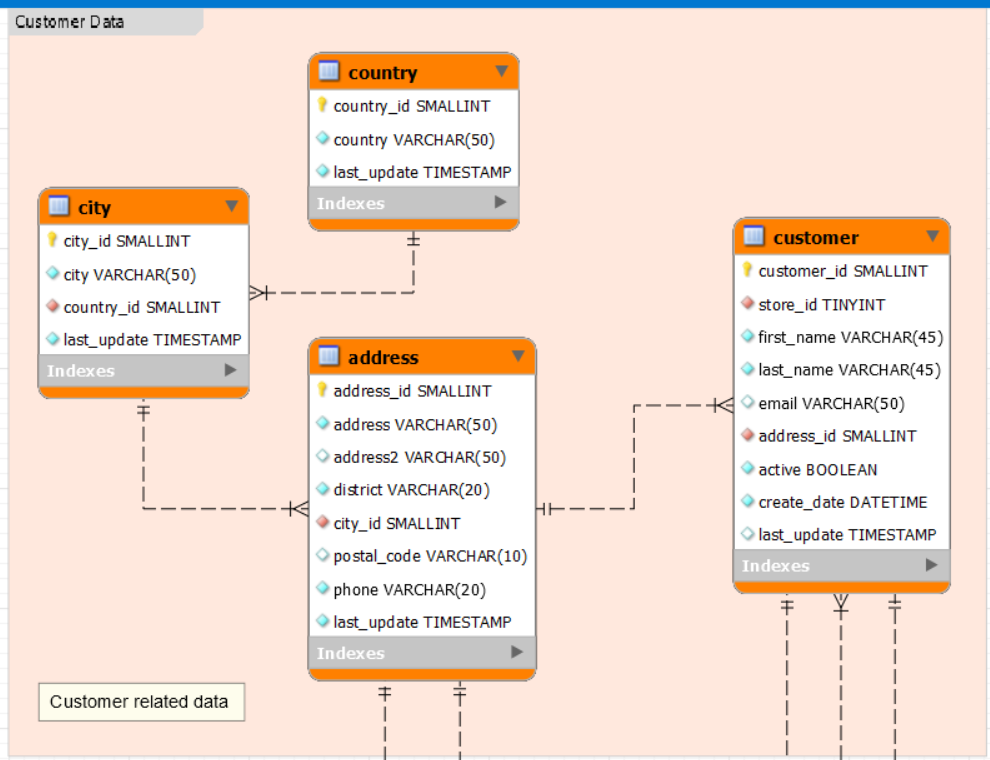
Task: Select the city table title
Action: click(x=94, y=208)
